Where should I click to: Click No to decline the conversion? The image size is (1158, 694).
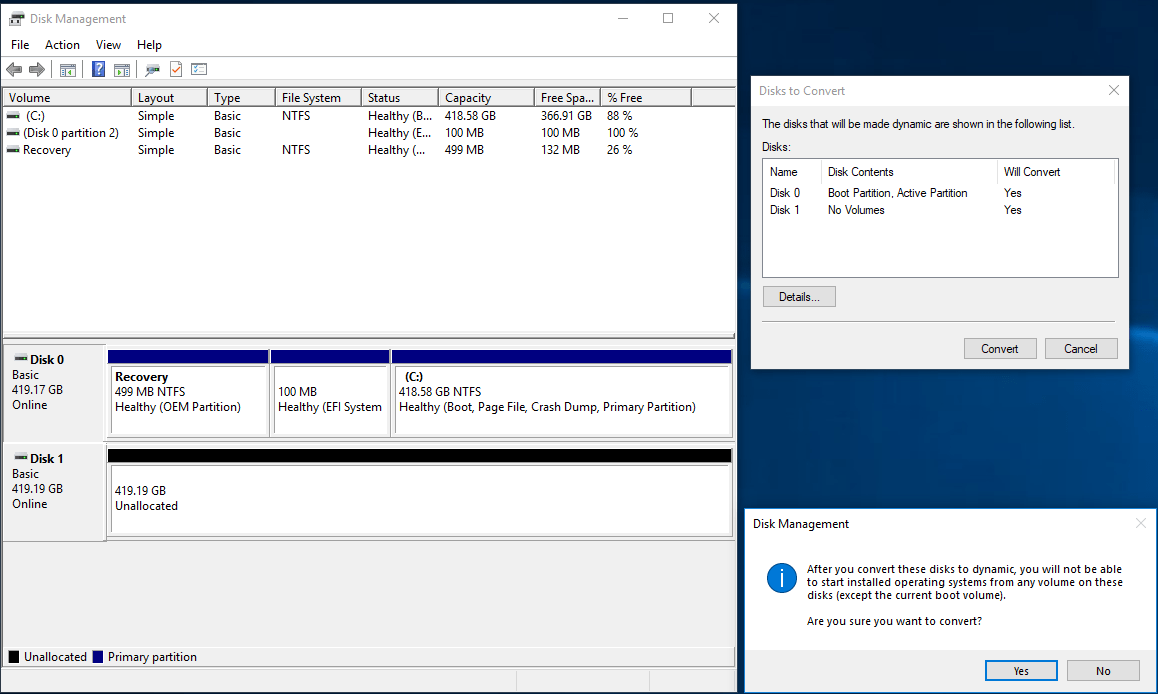pos(1103,670)
